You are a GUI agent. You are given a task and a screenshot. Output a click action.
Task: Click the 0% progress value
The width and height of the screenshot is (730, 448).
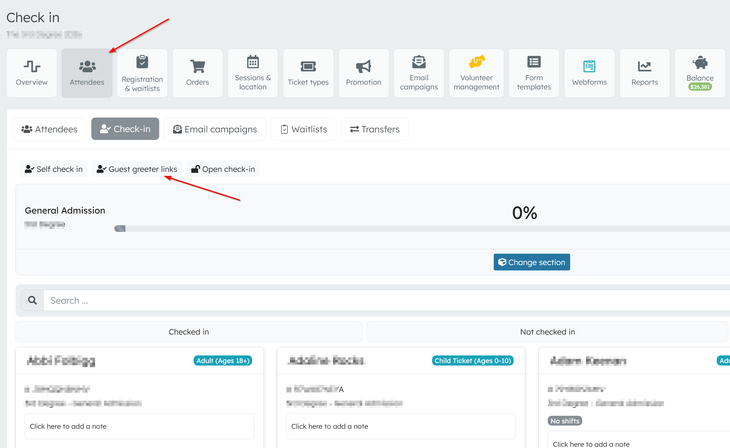[525, 213]
